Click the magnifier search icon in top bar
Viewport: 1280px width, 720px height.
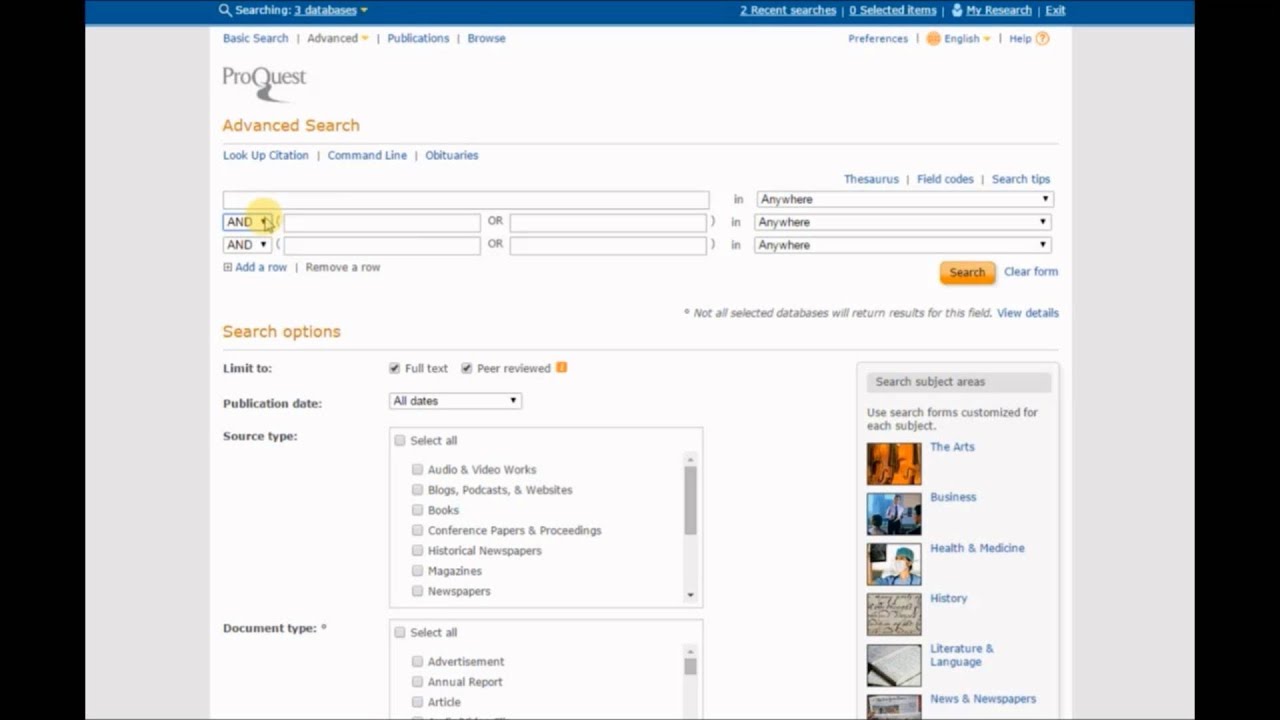[x=225, y=10]
